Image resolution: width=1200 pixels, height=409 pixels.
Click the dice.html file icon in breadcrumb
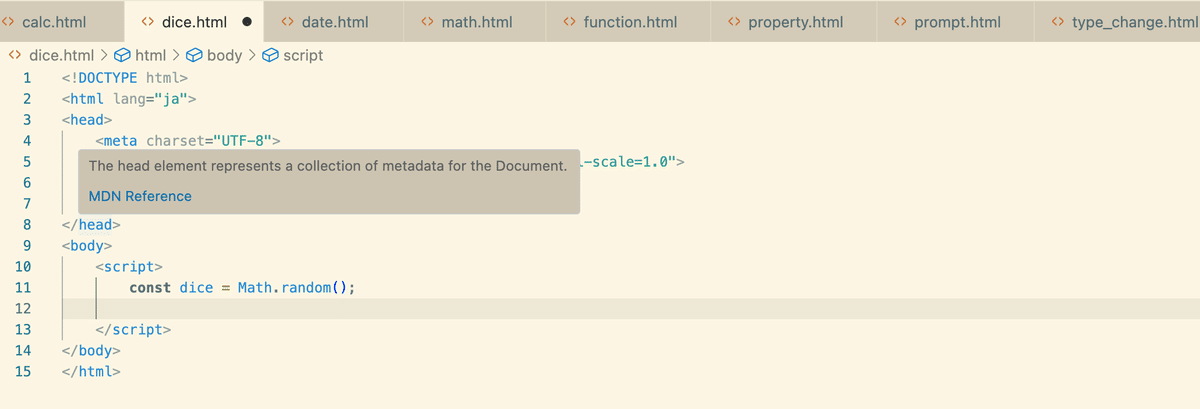(x=15, y=55)
